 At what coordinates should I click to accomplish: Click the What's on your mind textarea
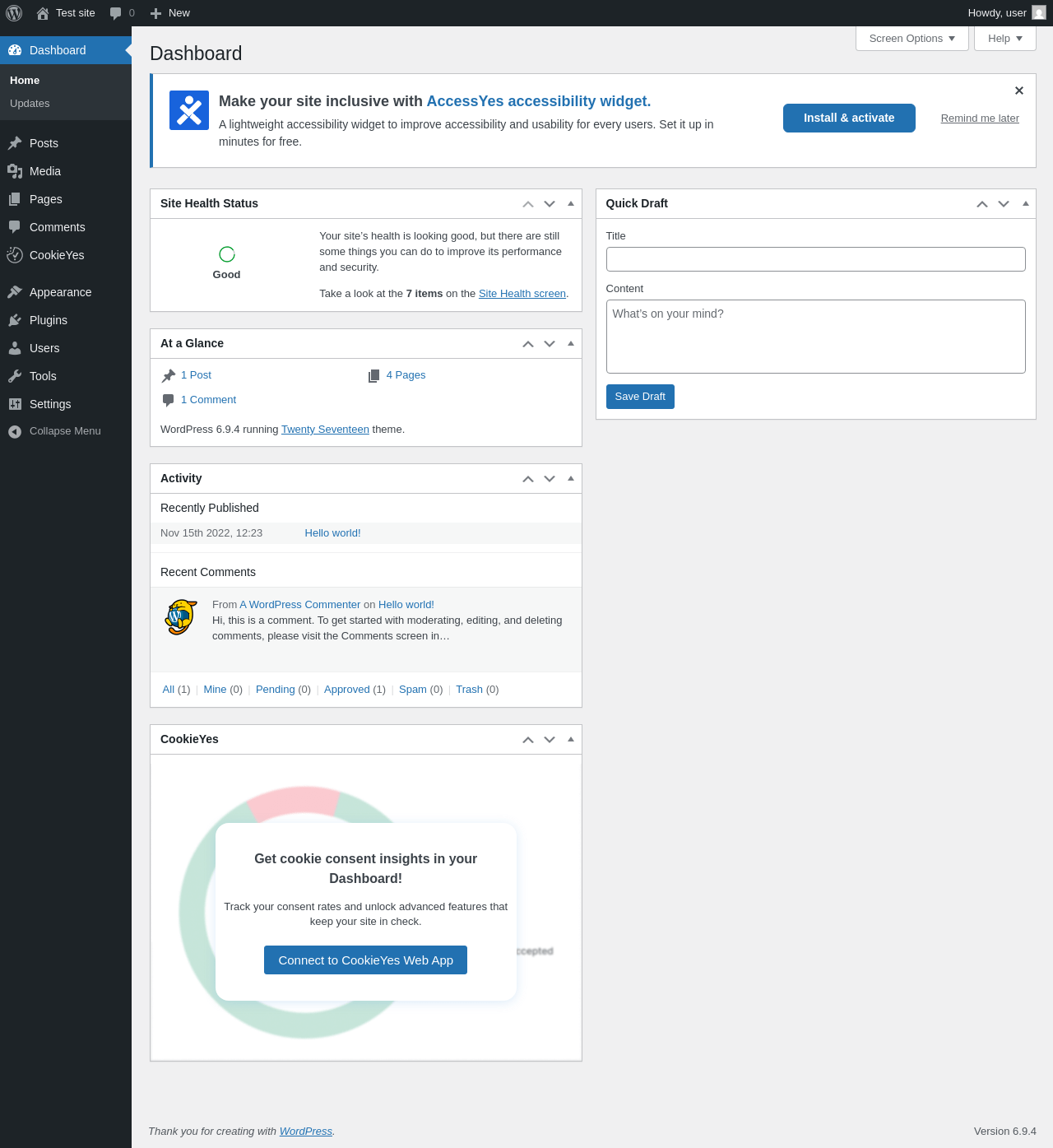coord(816,337)
